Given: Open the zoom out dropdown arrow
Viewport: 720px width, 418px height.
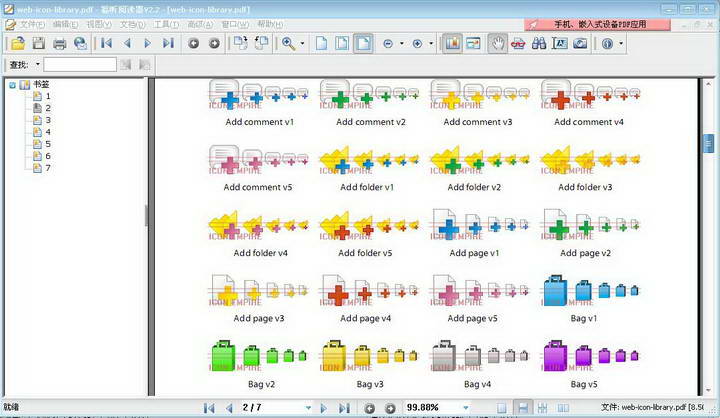Looking at the screenshot, I should pyautogui.click(x=402, y=44).
